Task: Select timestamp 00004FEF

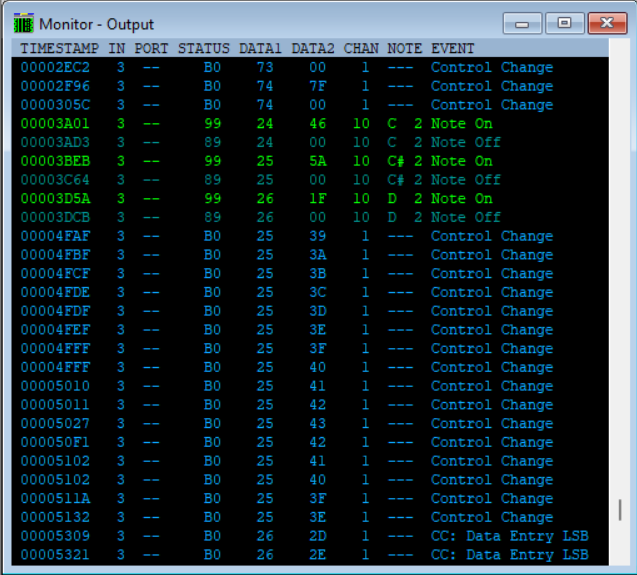Action: (55, 330)
